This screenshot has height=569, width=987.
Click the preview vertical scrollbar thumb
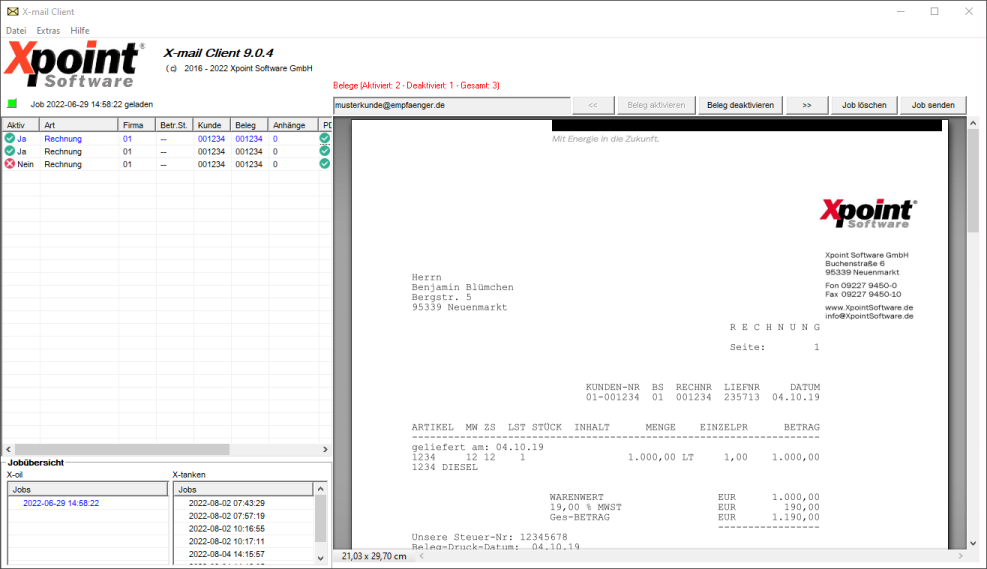click(973, 181)
